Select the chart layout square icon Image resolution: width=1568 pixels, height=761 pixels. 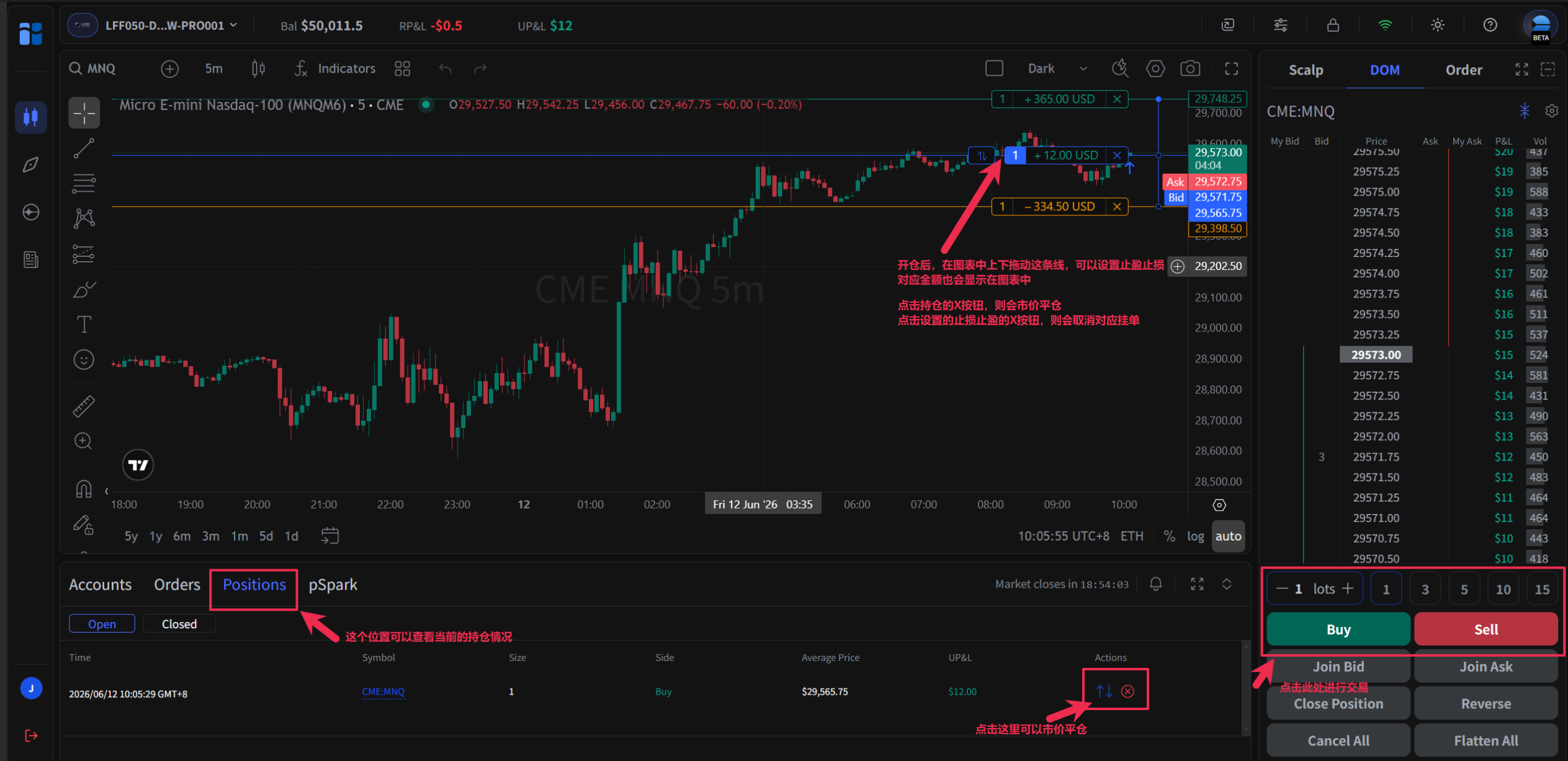[x=994, y=69]
